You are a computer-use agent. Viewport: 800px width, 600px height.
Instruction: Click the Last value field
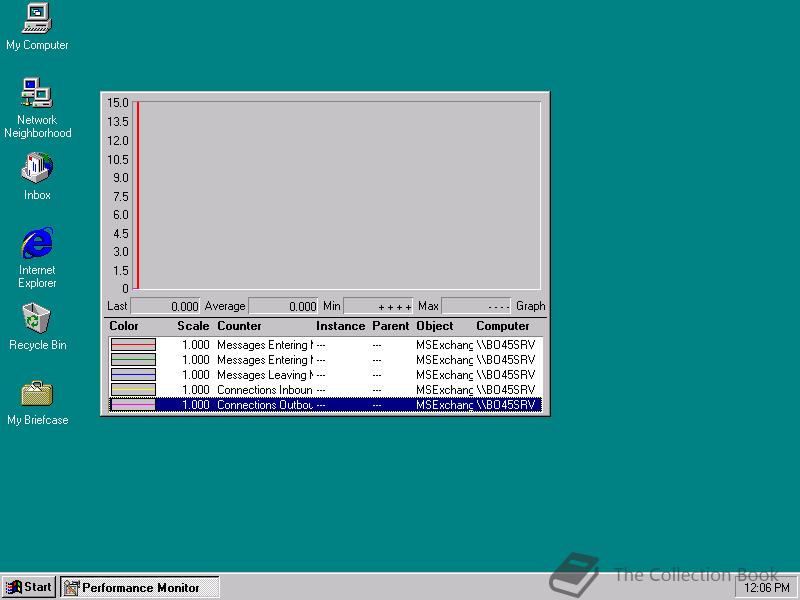[x=165, y=306]
